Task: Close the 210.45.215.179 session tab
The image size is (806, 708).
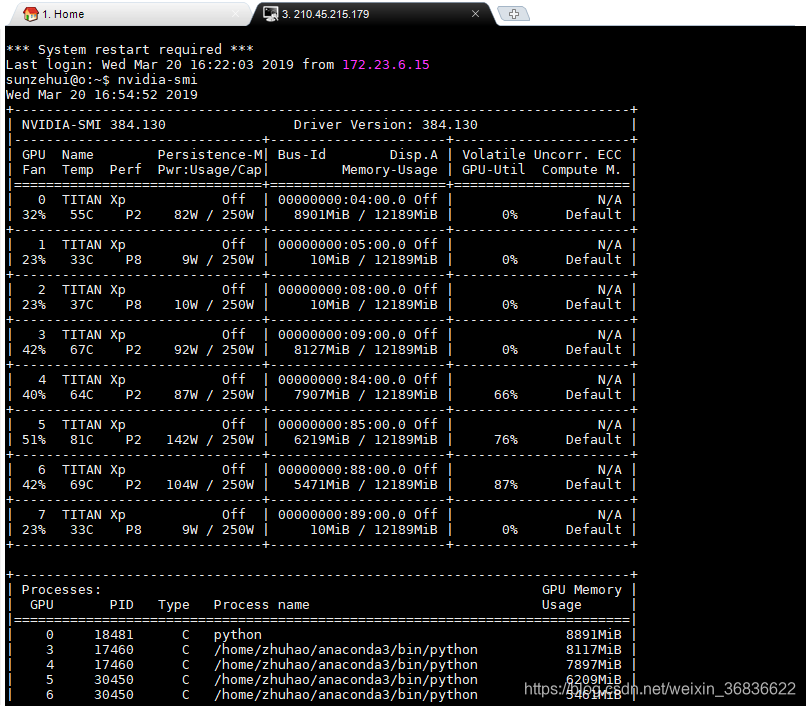Action: coord(475,14)
